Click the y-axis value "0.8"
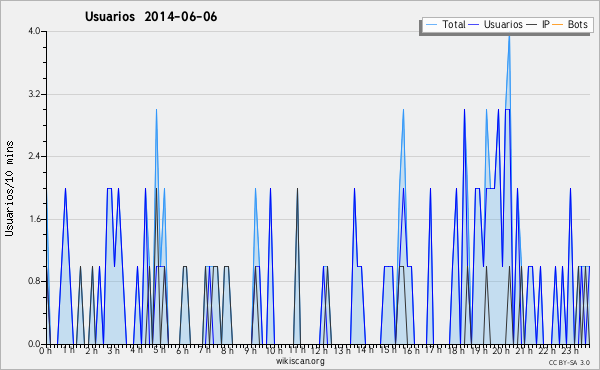 [x=34, y=282]
